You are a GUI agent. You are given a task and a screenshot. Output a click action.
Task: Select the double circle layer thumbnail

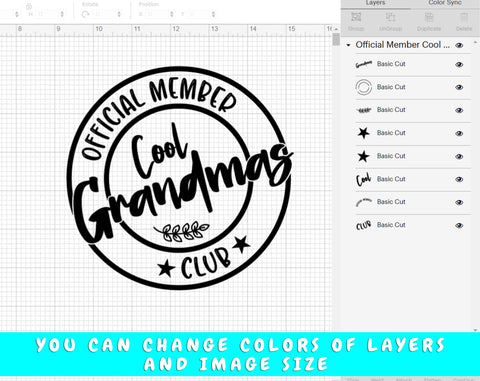[x=363, y=87]
